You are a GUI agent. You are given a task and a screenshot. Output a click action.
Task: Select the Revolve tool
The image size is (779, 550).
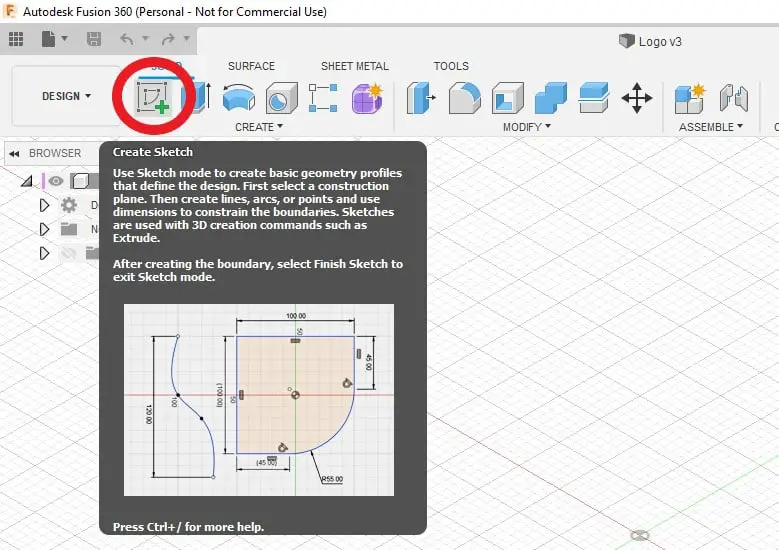pyautogui.click(x=238, y=97)
